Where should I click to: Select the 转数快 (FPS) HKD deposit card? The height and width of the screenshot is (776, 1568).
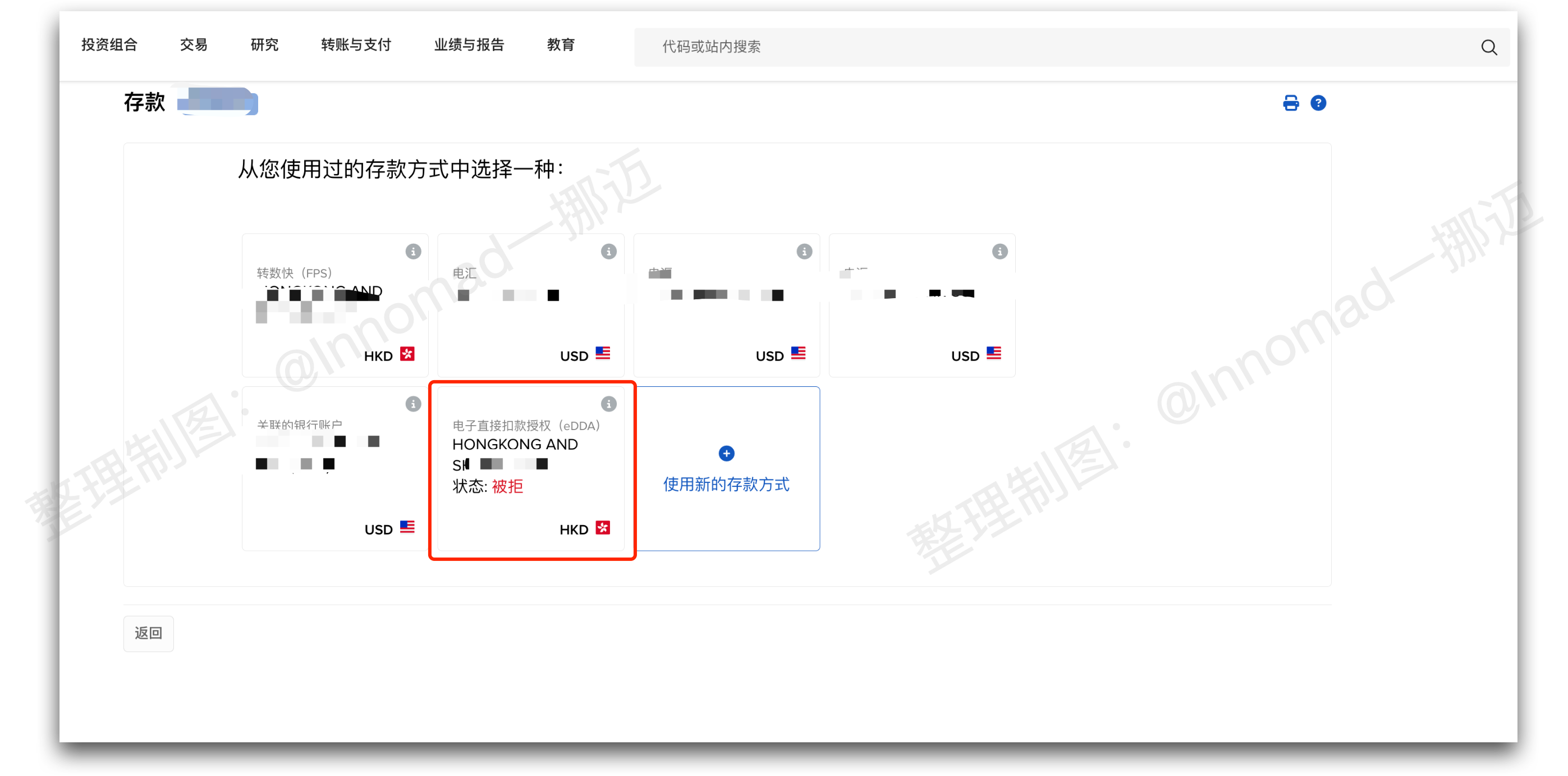point(336,305)
